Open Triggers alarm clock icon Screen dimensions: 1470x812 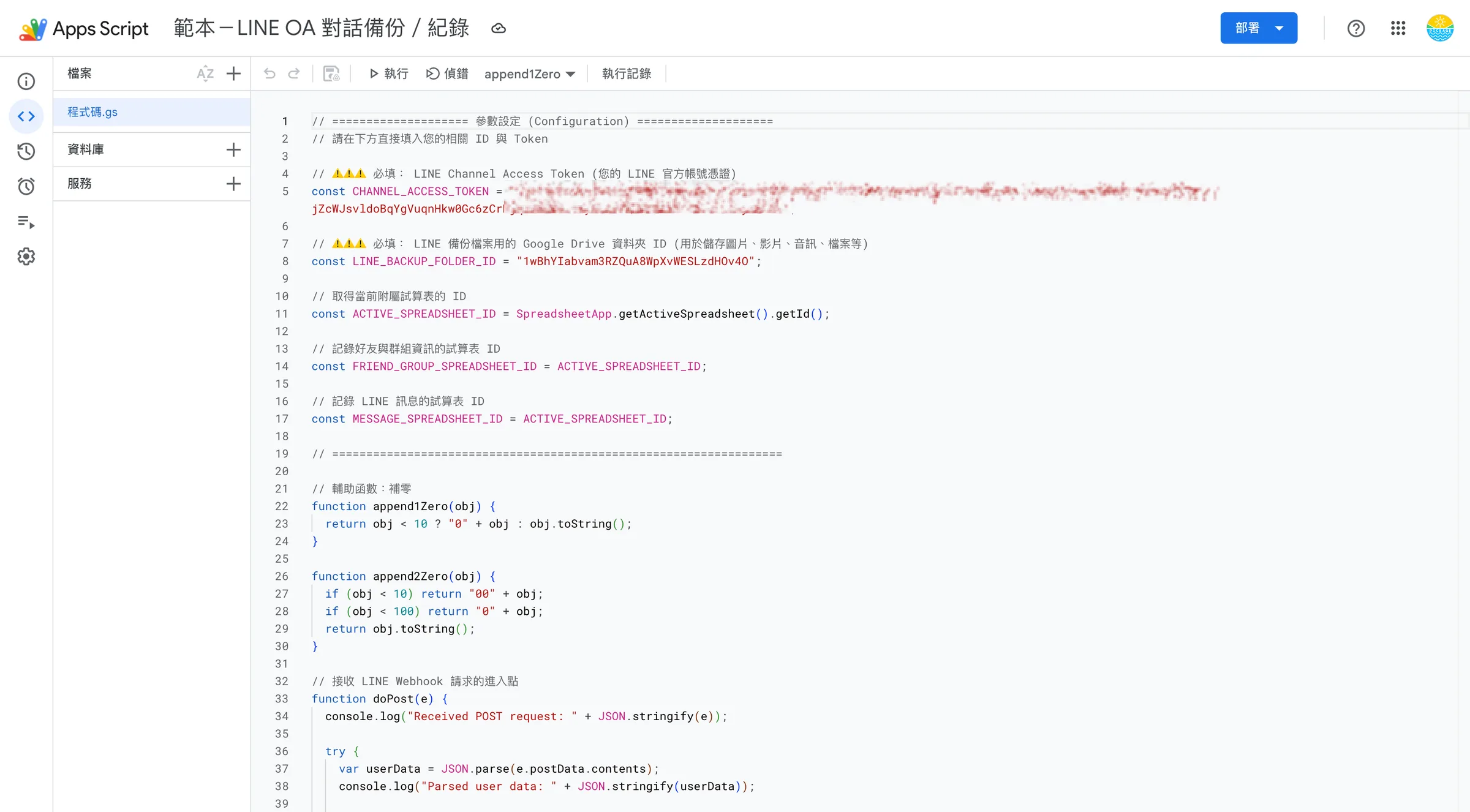pos(26,186)
